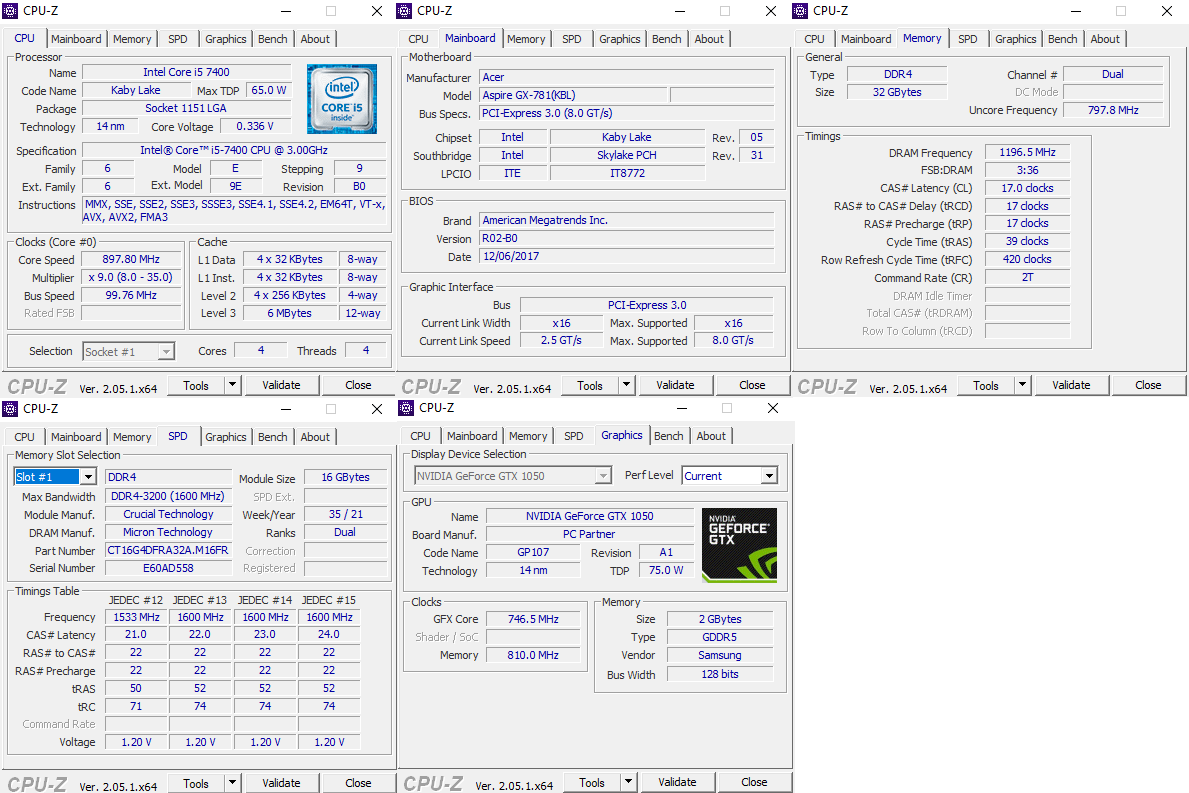Open Tools dropdown arrow in Graphics window
This screenshot has height=793, width=1189.
point(629,782)
